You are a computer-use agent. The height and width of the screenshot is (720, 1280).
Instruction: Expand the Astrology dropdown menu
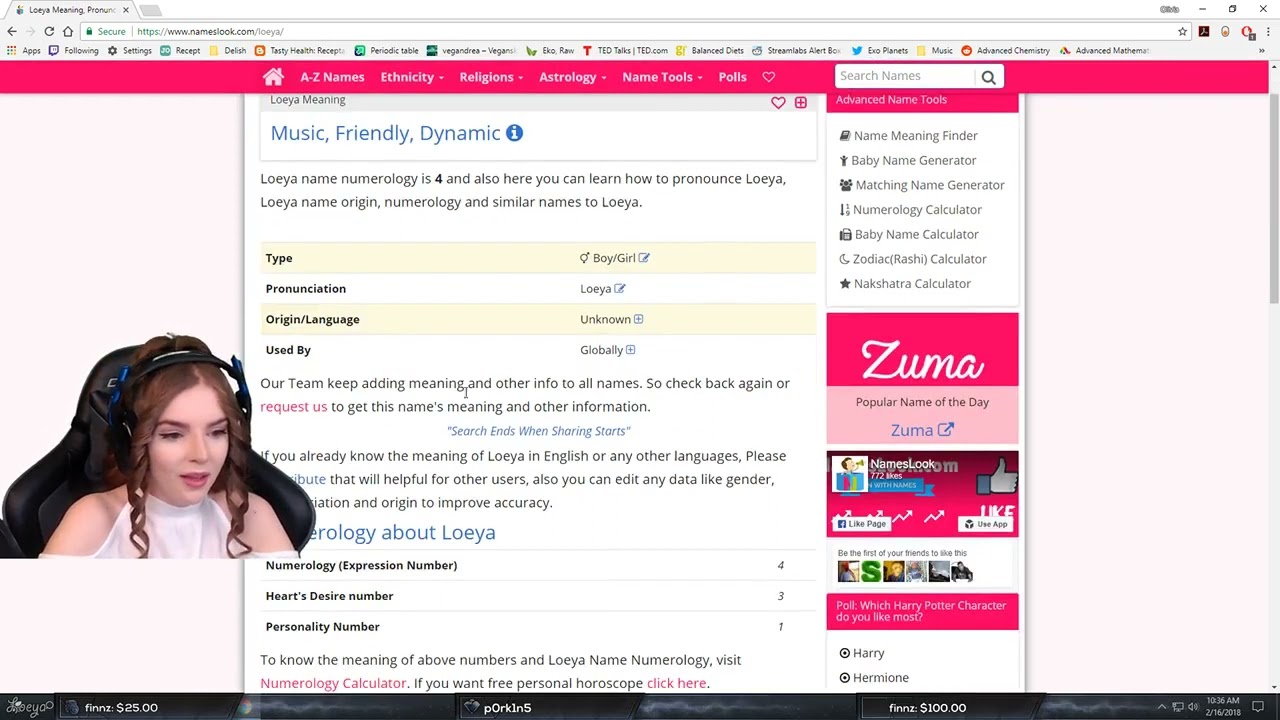tap(573, 77)
